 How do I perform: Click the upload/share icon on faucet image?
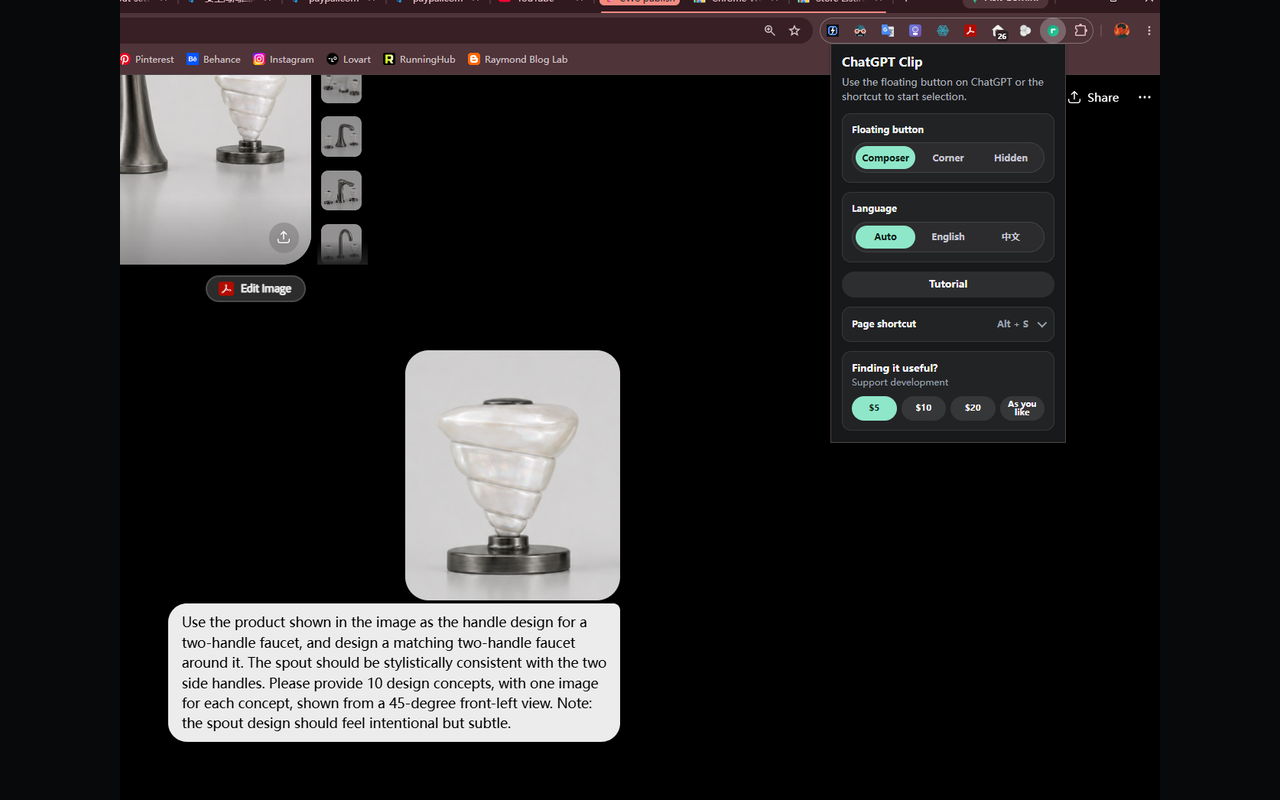pos(284,237)
